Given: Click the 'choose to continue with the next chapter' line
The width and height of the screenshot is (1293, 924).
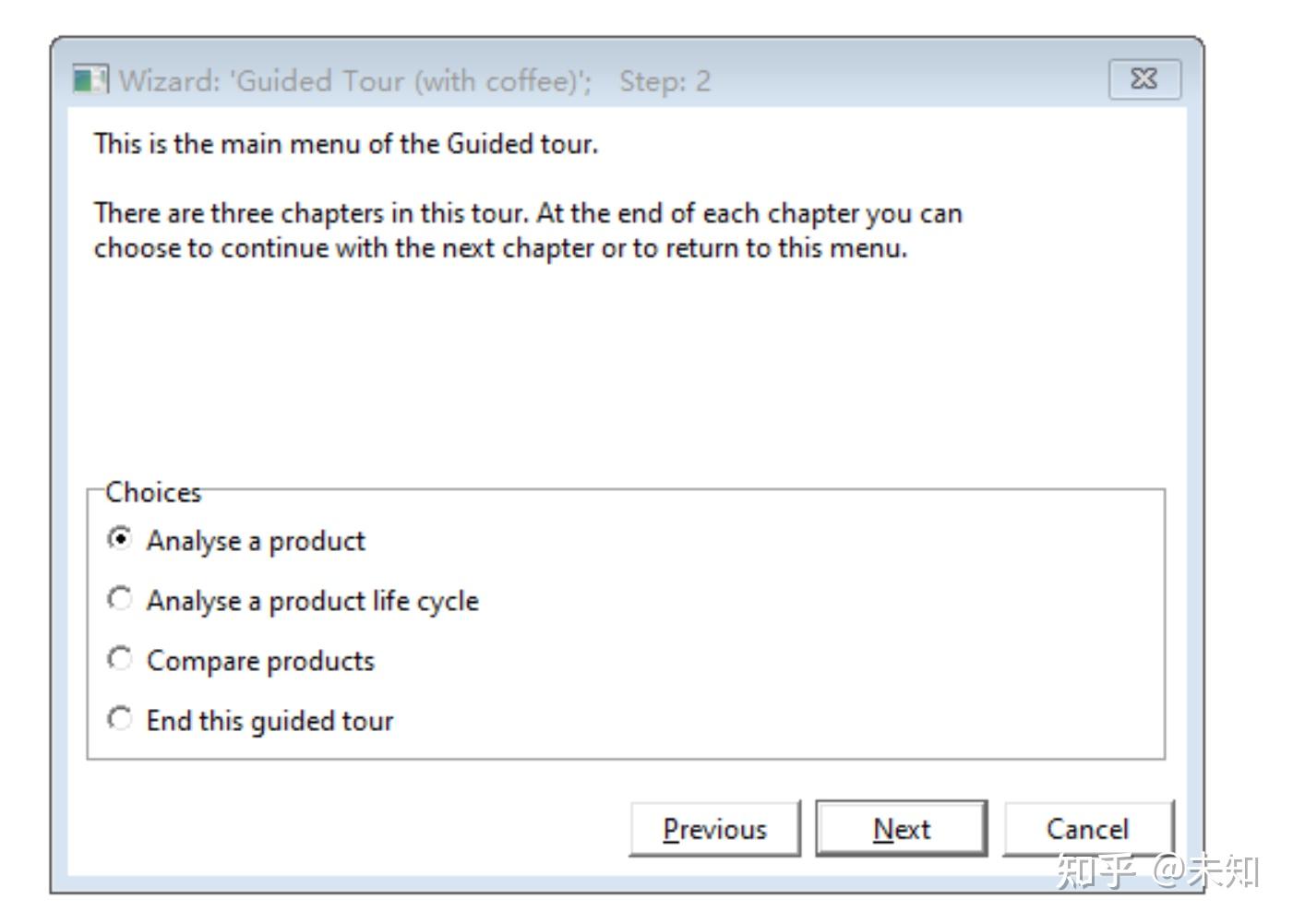Looking at the screenshot, I should point(500,248).
